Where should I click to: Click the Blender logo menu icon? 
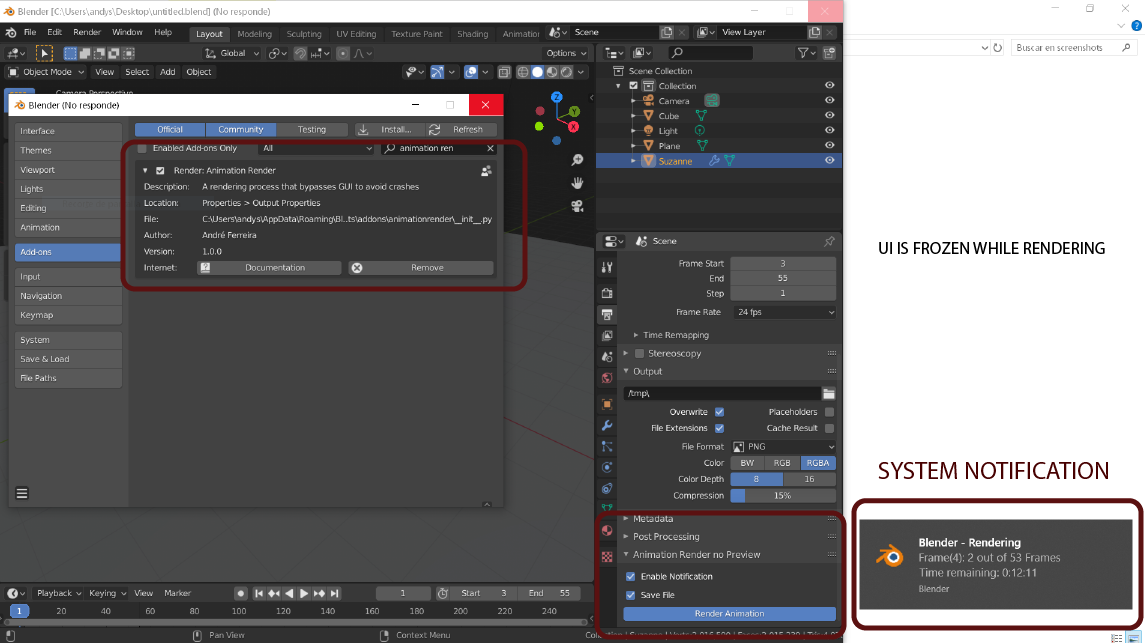coord(11,33)
